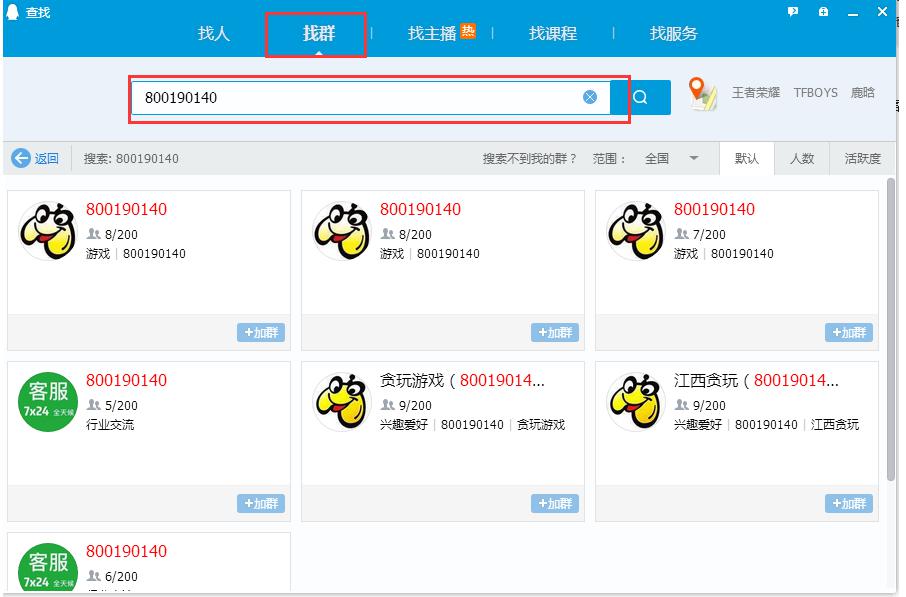Viewport: 906px width, 597px height.
Task: Open the 找主播 tab
Action: 432,33
